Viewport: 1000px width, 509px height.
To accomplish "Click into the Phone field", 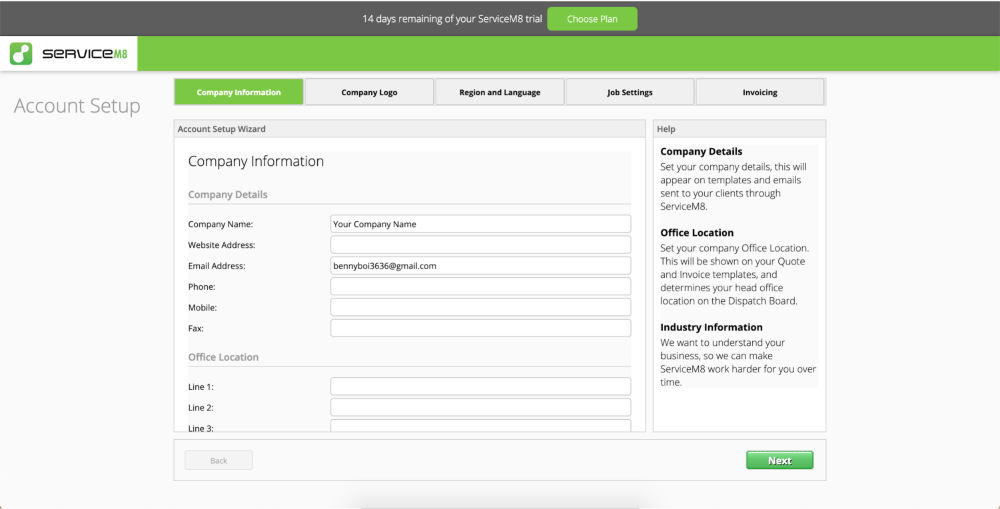I will [480, 286].
